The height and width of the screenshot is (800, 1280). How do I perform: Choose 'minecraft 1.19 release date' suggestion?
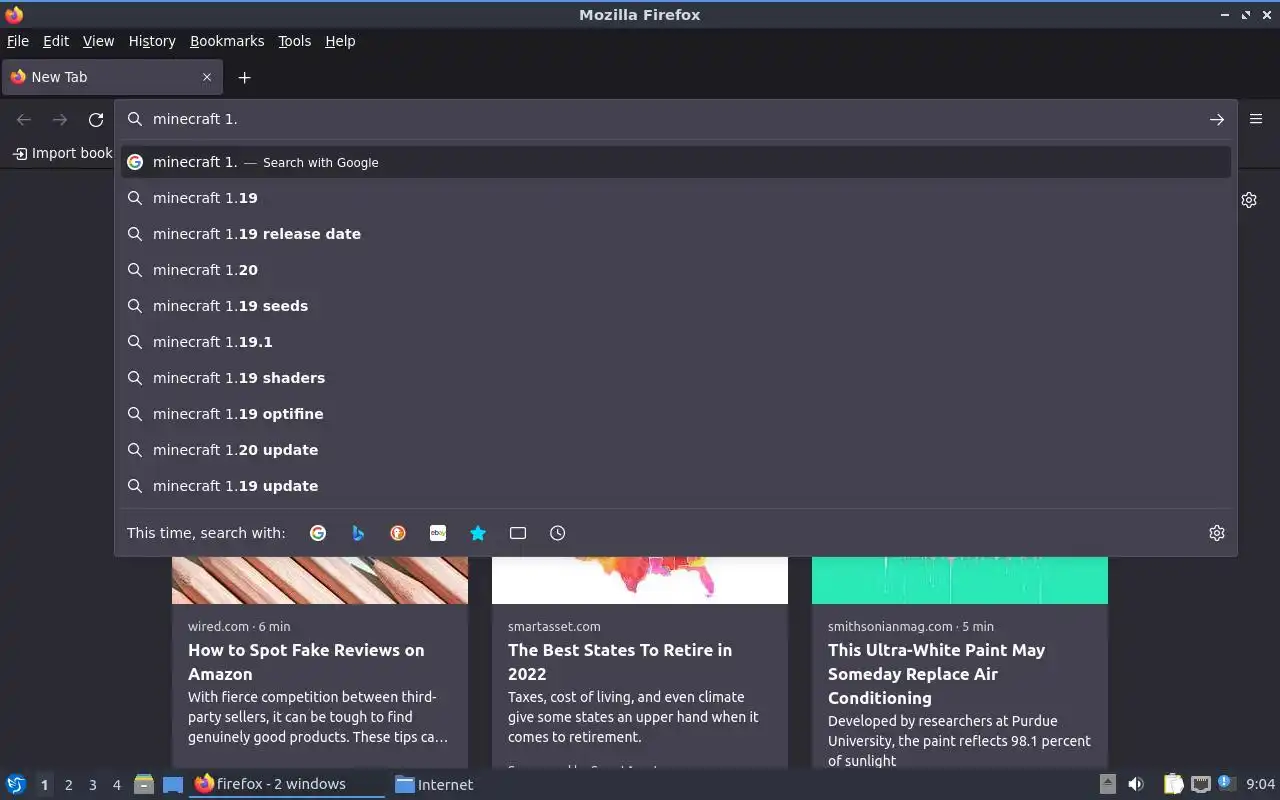(x=676, y=234)
